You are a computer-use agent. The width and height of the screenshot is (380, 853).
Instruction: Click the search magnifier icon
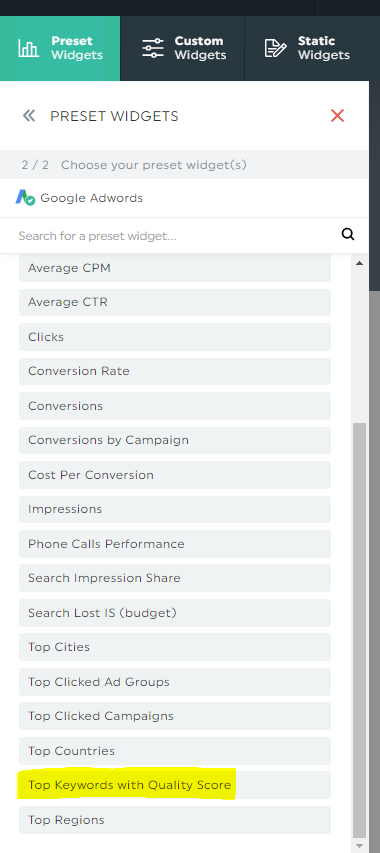click(348, 234)
